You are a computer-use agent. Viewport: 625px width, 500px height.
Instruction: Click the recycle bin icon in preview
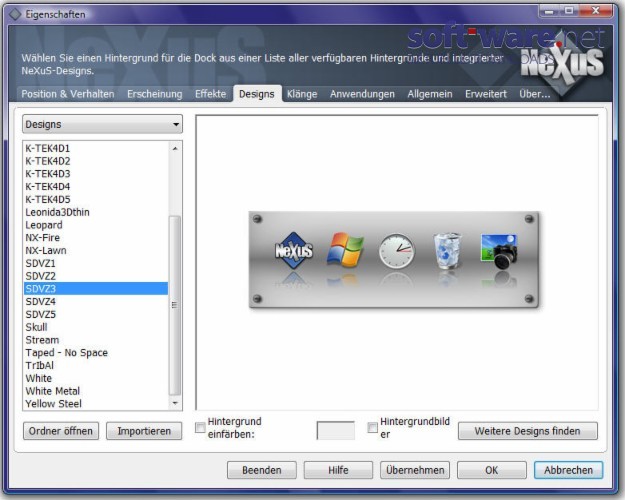tap(448, 251)
